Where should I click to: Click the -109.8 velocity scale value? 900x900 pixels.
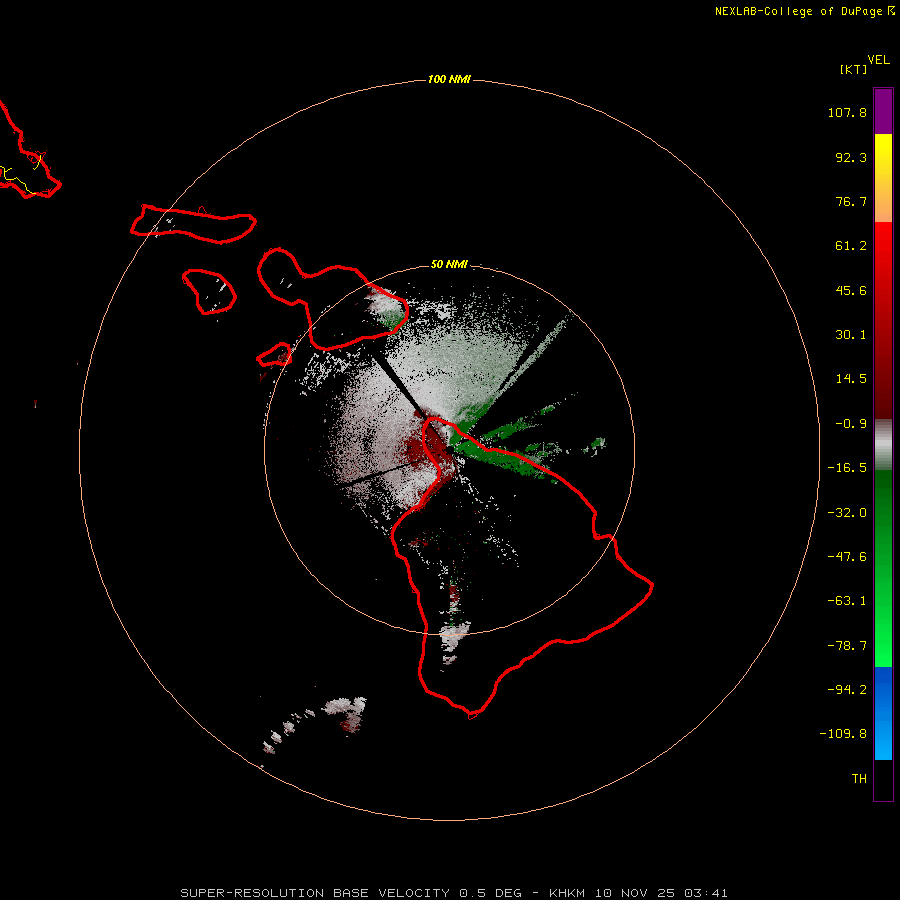pyautogui.click(x=843, y=734)
